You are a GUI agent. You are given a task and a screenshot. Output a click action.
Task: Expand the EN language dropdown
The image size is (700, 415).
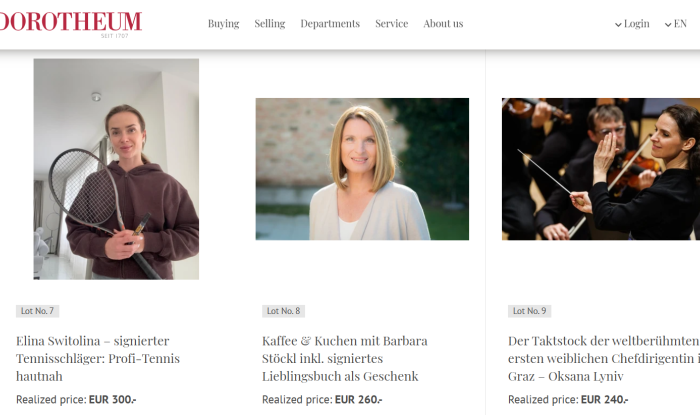(x=675, y=24)
